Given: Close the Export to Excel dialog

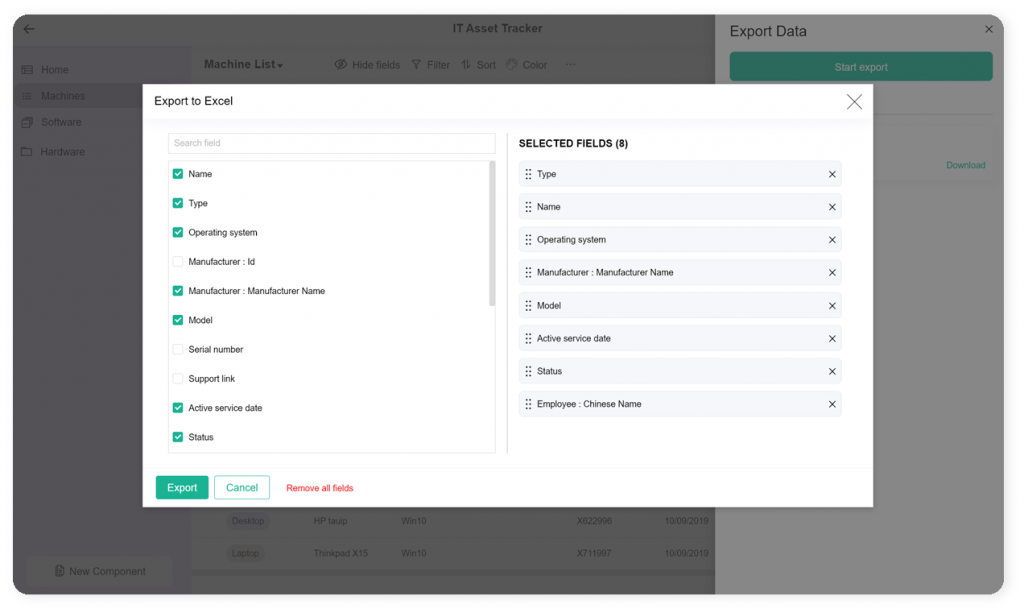Looking at the screenshot, I should [x=854, y=101].
